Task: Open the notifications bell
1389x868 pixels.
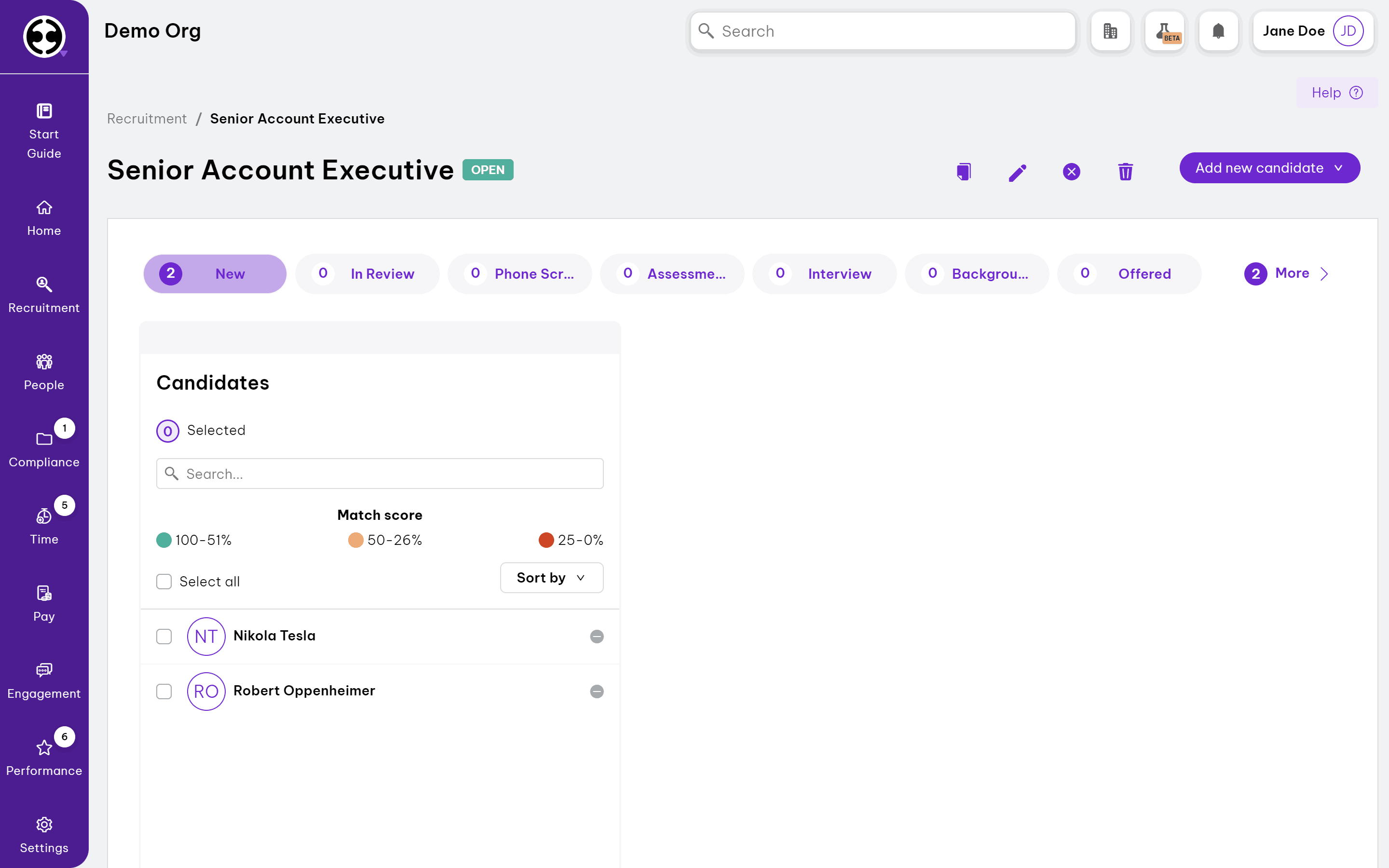Action: [x=1218, y=31]
